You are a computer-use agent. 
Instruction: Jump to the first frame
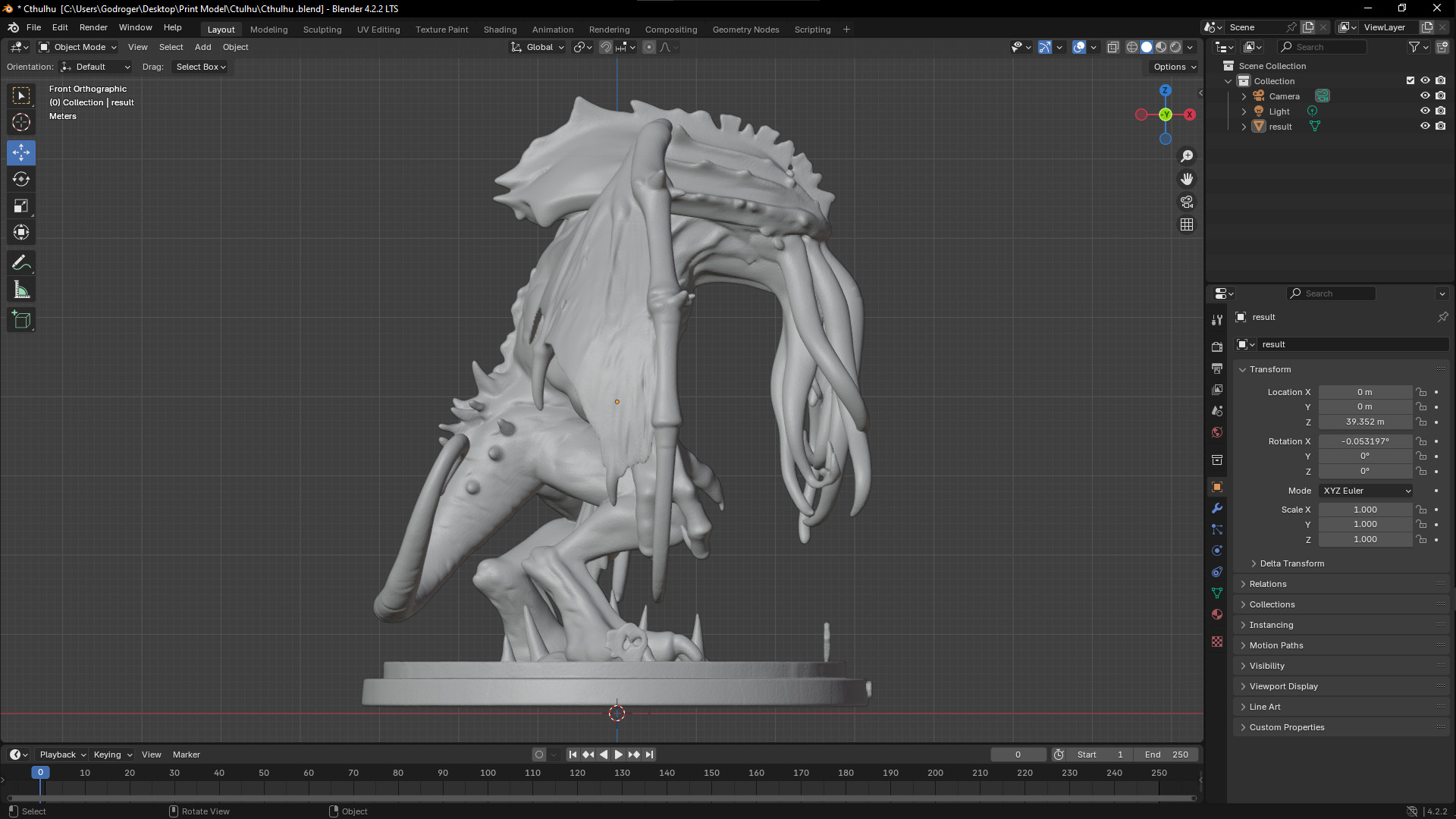click(573, 755)
